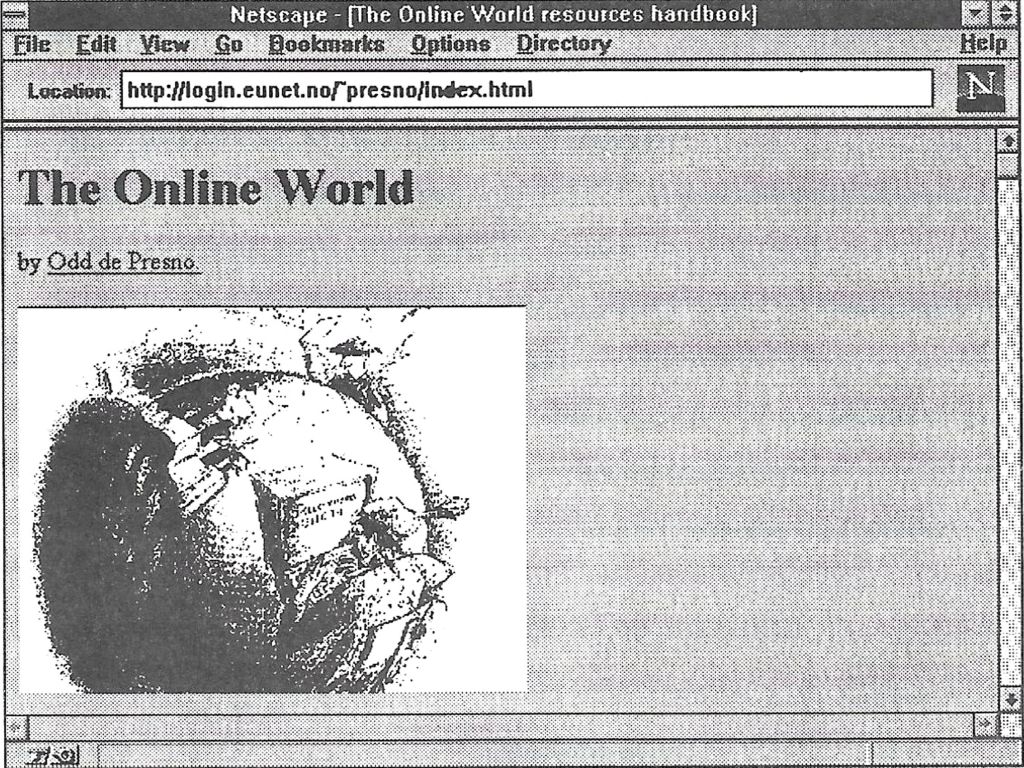This screenshot has height=768, width=1024.
Task: Open the View menu
Action: 162,44
